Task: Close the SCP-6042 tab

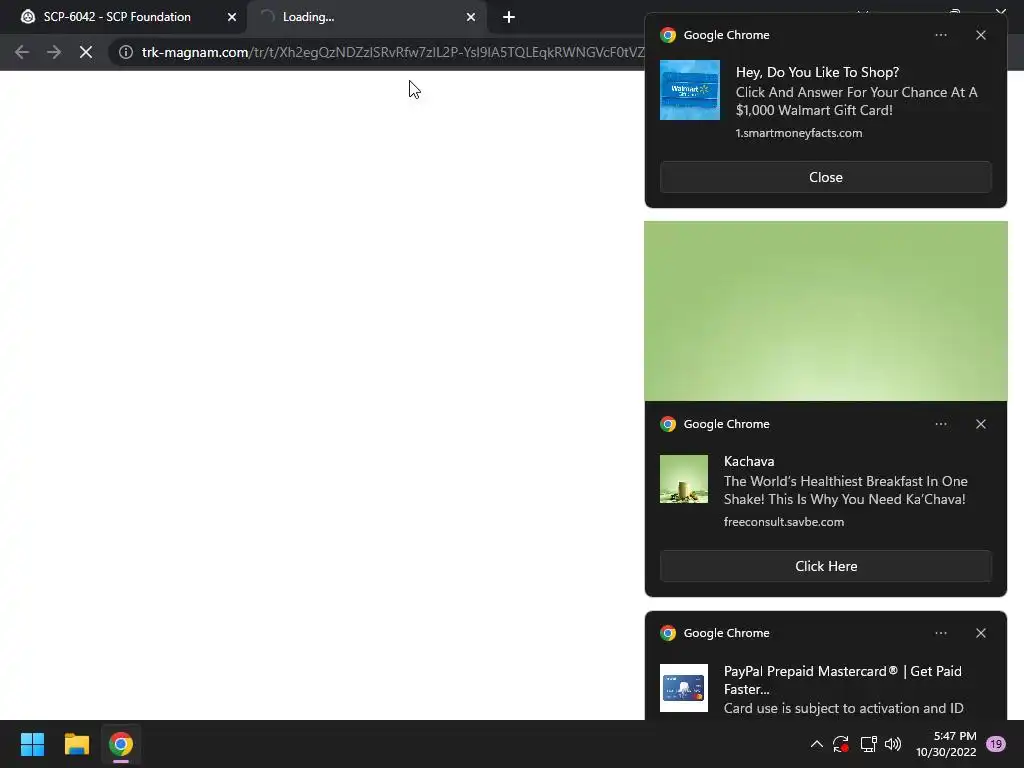Action: 232,17
